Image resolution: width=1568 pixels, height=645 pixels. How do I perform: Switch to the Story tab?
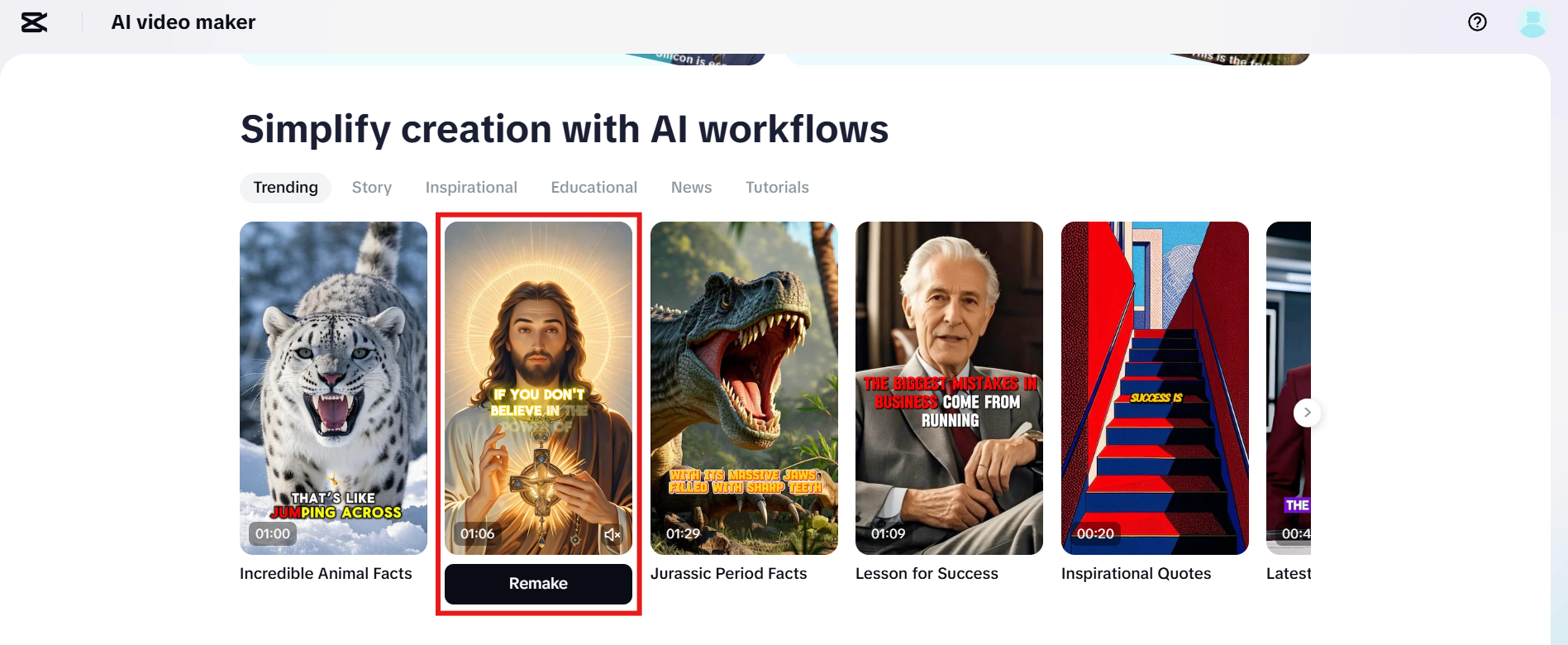point(372,188)
